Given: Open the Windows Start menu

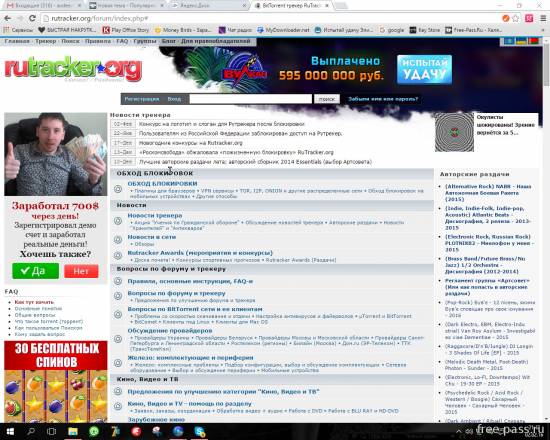Looking at the screenshot, I should pyautogui.click(x=10, y=431).
